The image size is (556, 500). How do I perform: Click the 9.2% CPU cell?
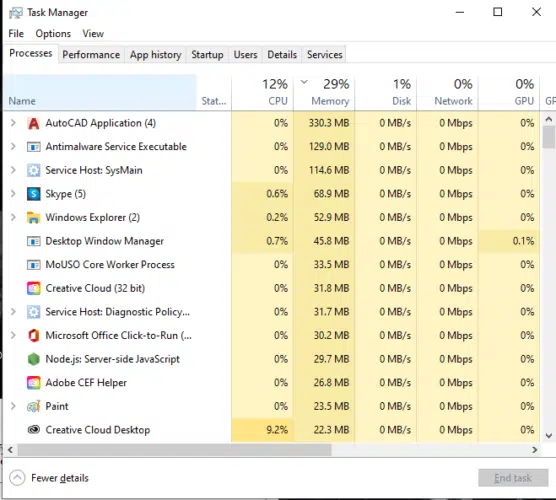tap(262, 430)
